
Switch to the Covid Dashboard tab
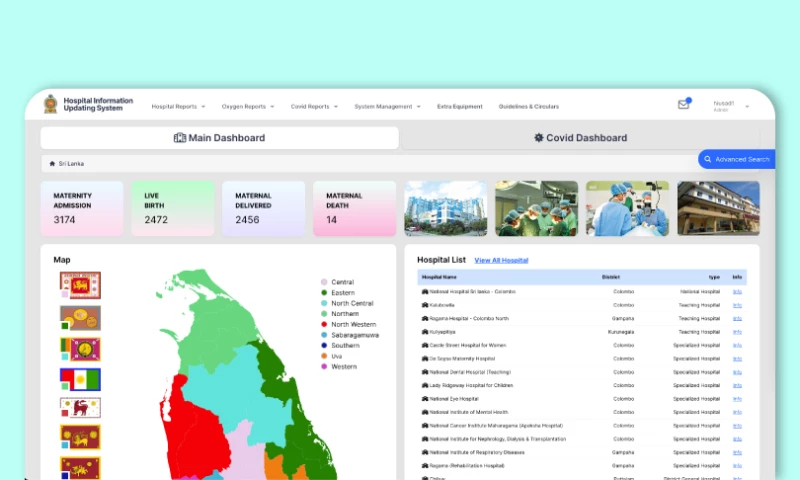point(580,138)
